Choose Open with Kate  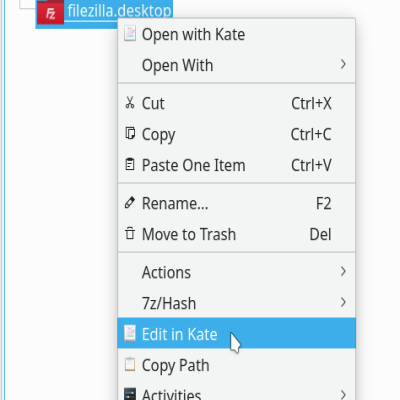click(x=237, y=34)
